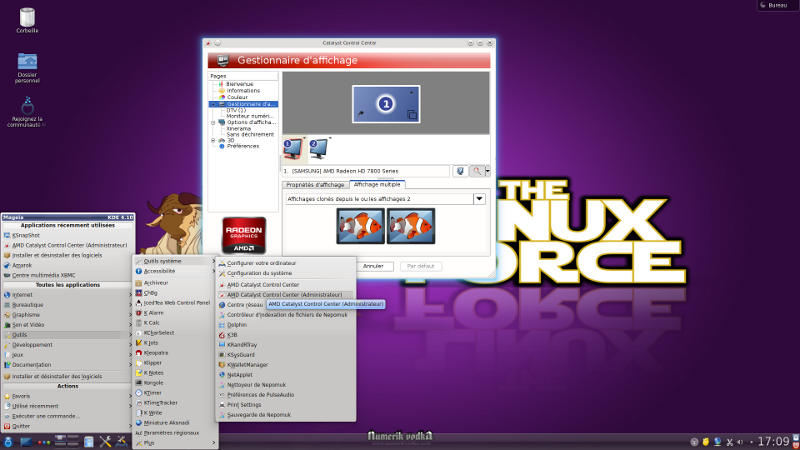Click the Annuler button
Screen dimensions: 800x450
click(x=373, y=266)
